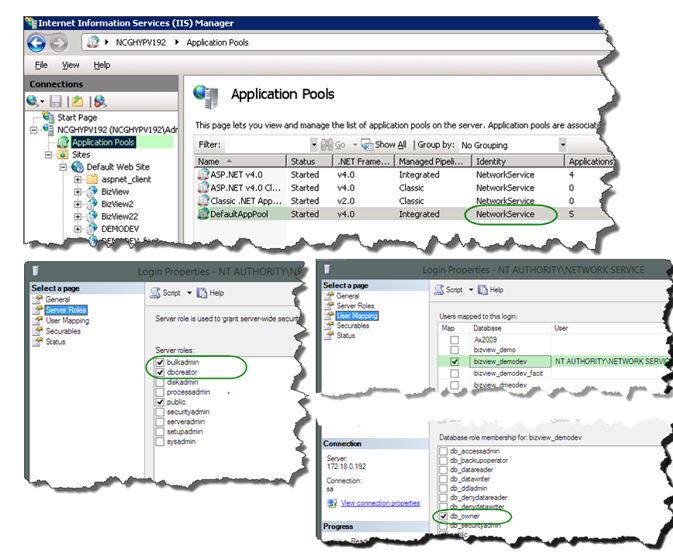Expand the aspnet_client node
673x556 pixels.
click(78, 179)
